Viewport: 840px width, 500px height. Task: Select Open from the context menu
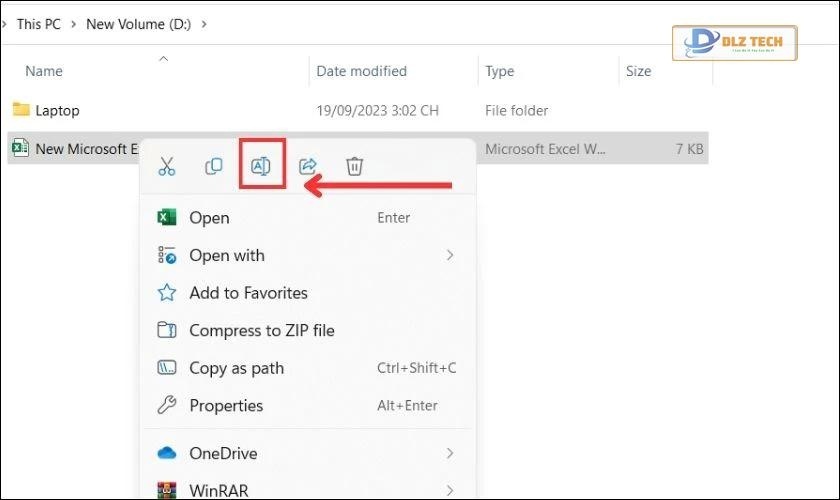tap(209, 218)
